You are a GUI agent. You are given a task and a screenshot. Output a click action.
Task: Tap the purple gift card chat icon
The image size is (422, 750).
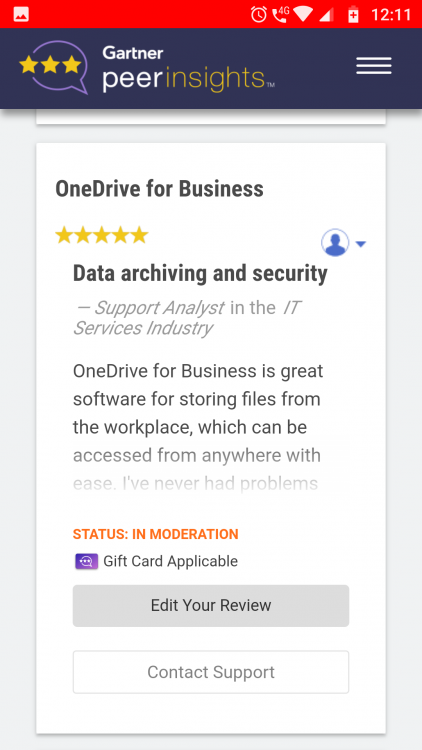(87, 561)
